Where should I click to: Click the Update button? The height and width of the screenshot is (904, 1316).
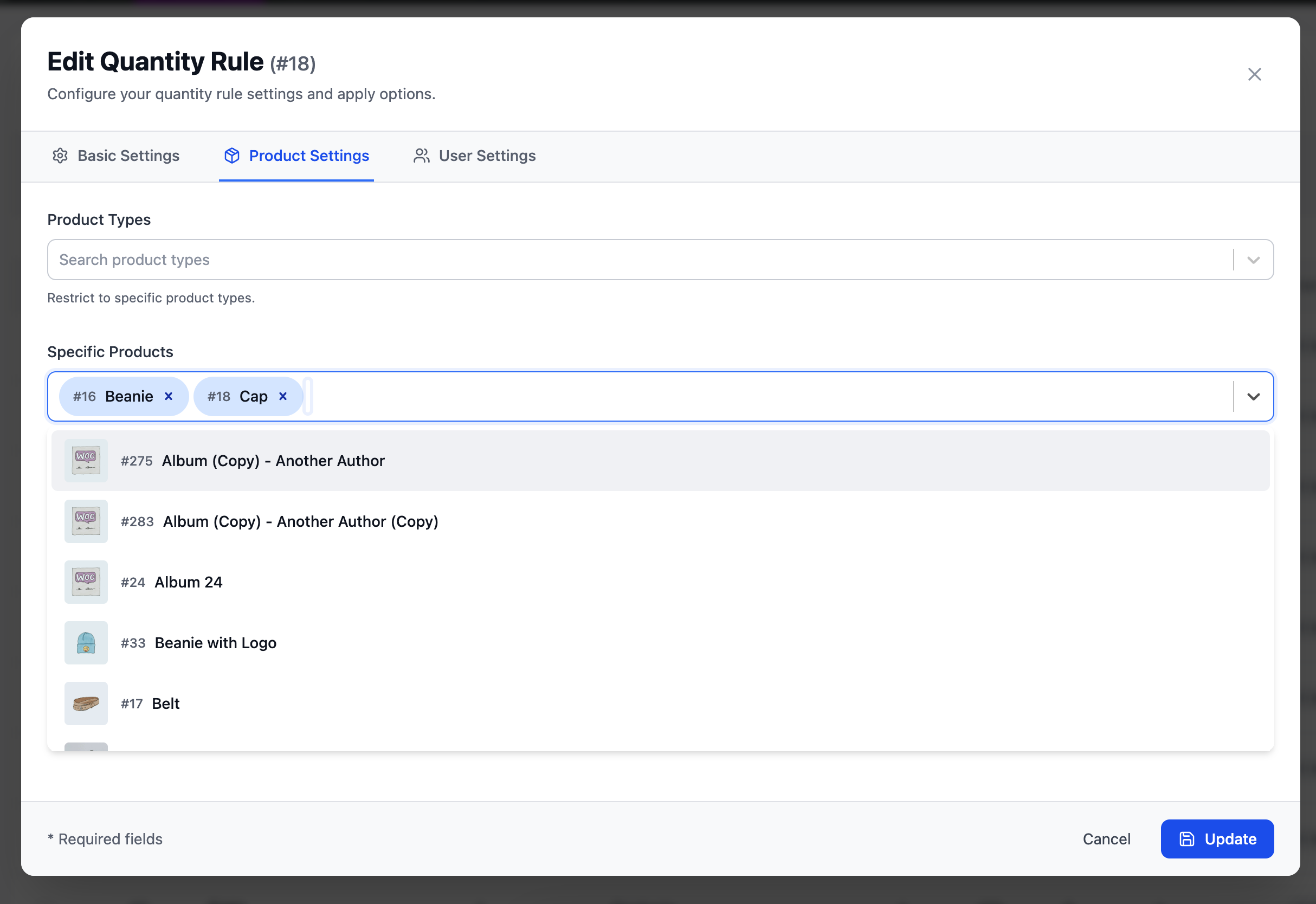(x=1217, y=839)
